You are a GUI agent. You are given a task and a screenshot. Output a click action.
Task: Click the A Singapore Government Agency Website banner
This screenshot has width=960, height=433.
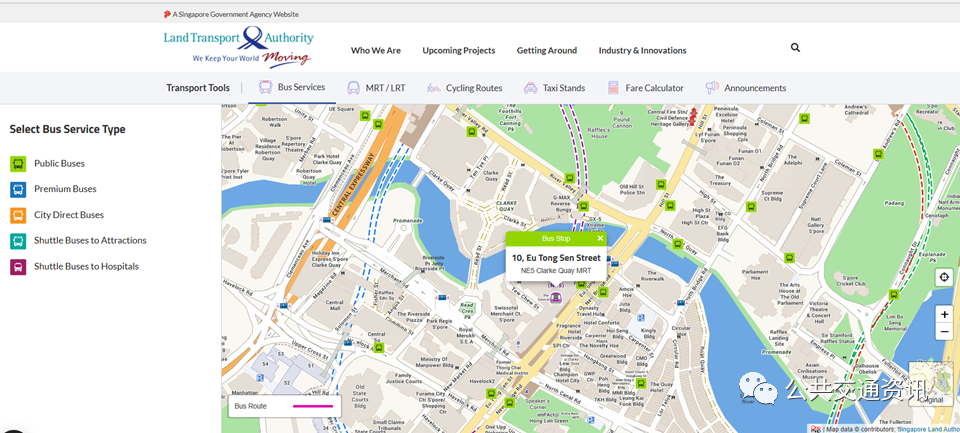(231, 14)
